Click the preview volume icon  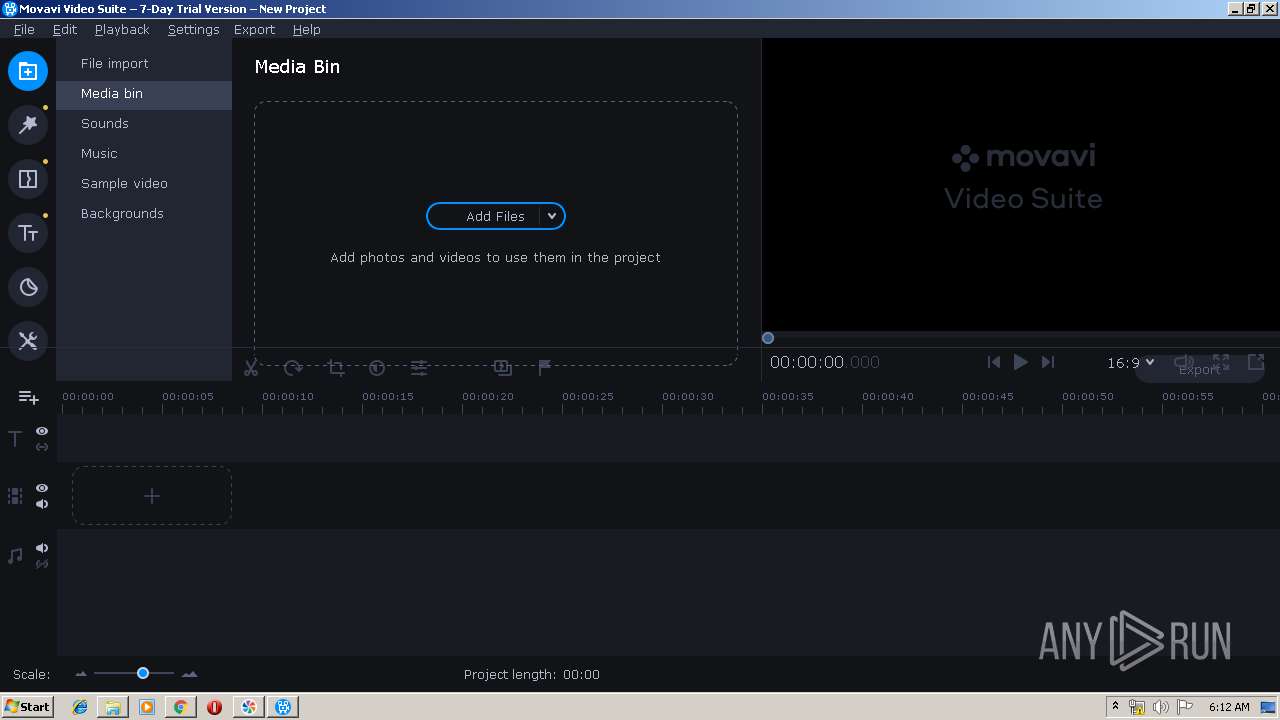pyautogui.click(x=1182, y=362)
